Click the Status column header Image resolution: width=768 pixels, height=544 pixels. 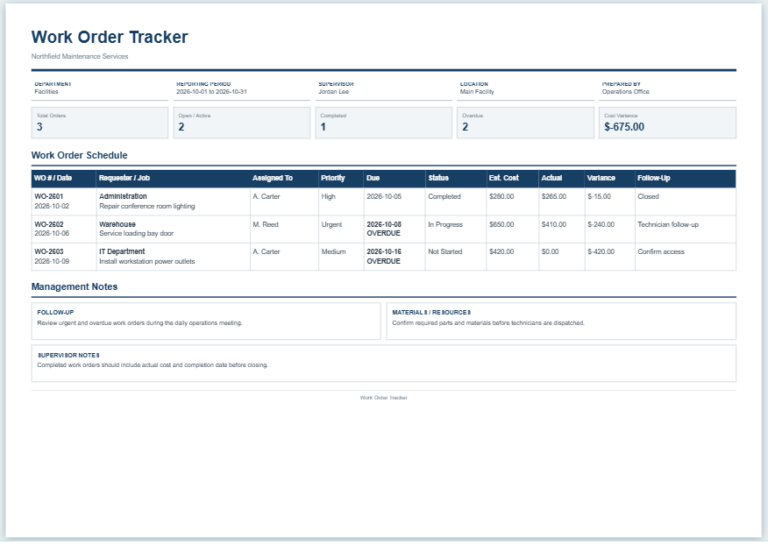point(438,178)
